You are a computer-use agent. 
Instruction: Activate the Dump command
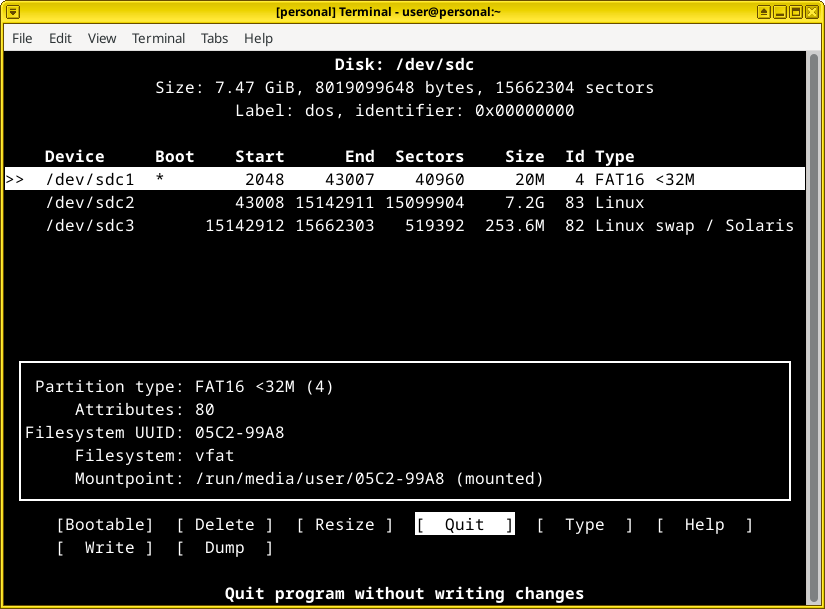224,547
